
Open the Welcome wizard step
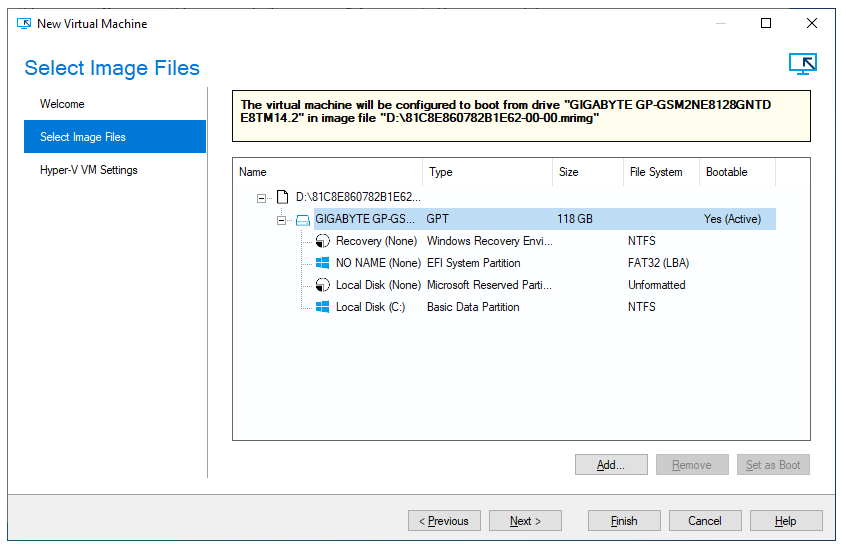point(62,104)
